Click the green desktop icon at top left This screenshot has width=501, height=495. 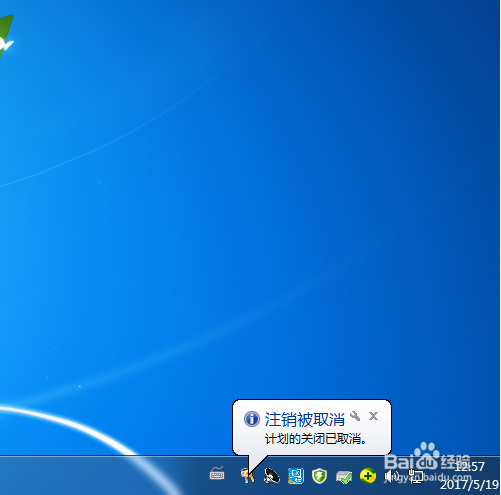[7, 37]
